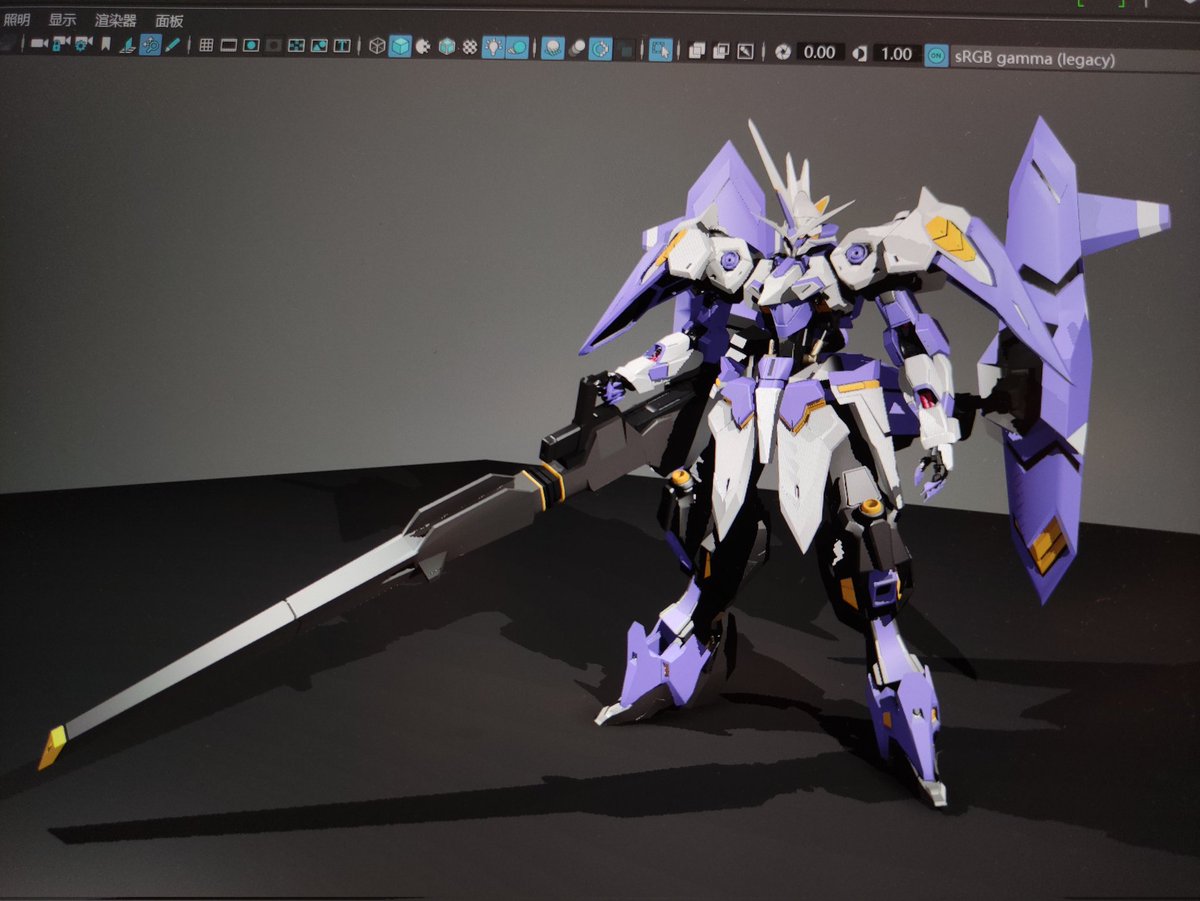Viewport: 1200px width, 901px height.
Task: Toggle the viewport Grid icon
Action: pyautogui.click(x=206, y=45)
